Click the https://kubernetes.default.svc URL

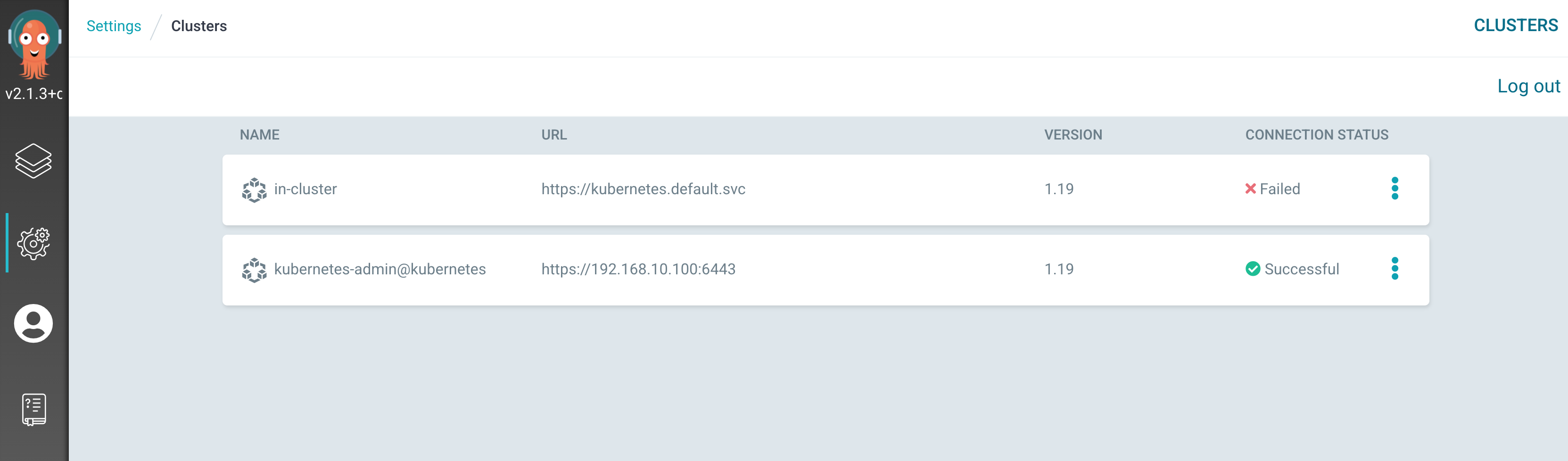point(644,189)
